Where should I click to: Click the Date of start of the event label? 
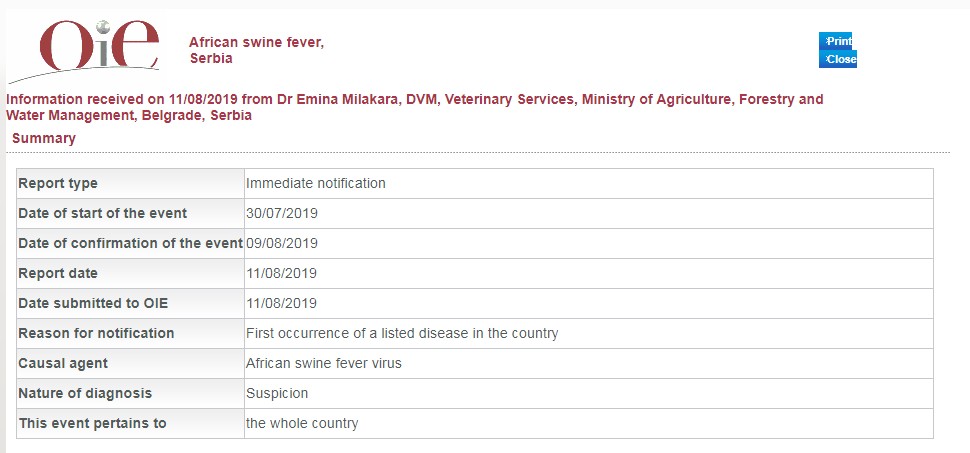coord(103,214)
